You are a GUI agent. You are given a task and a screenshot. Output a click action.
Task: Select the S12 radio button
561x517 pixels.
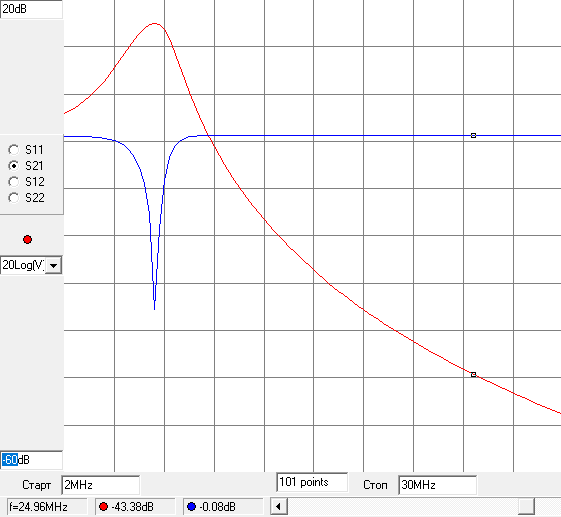tap(14, 182)
